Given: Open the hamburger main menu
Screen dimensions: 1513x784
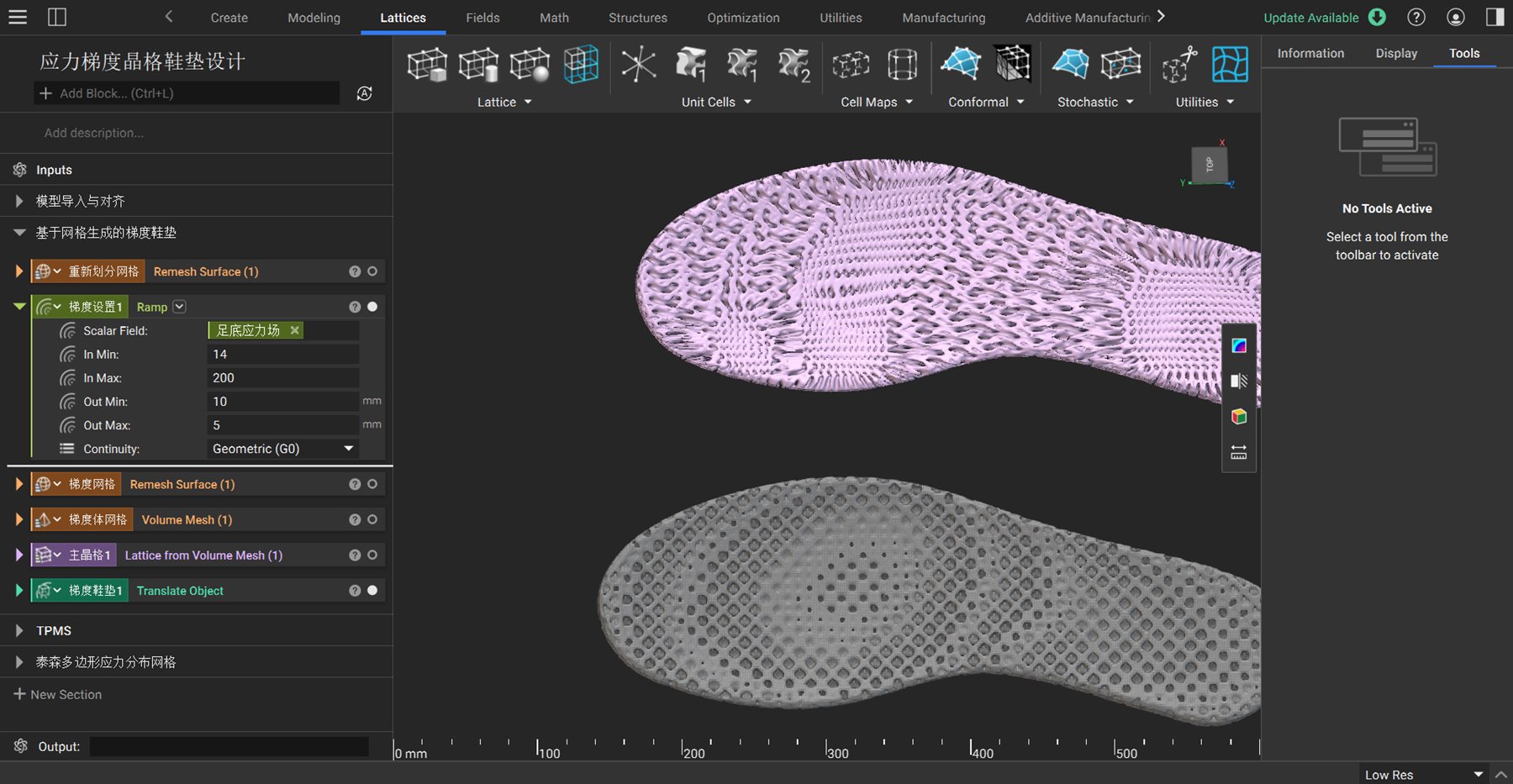Looking at the screenshot, I should 18,17.
